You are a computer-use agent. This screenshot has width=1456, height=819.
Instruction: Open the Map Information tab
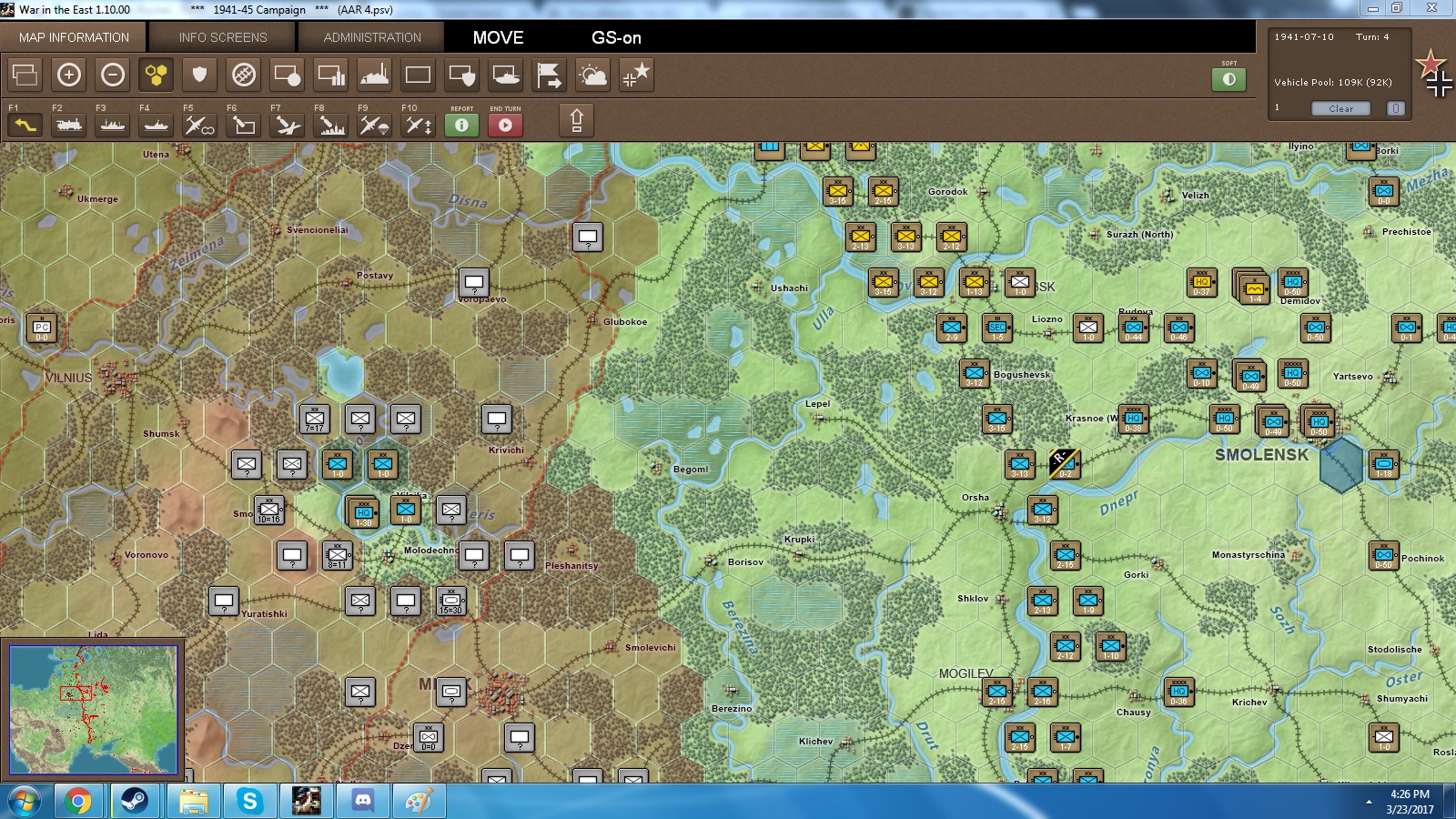[75, 37]
